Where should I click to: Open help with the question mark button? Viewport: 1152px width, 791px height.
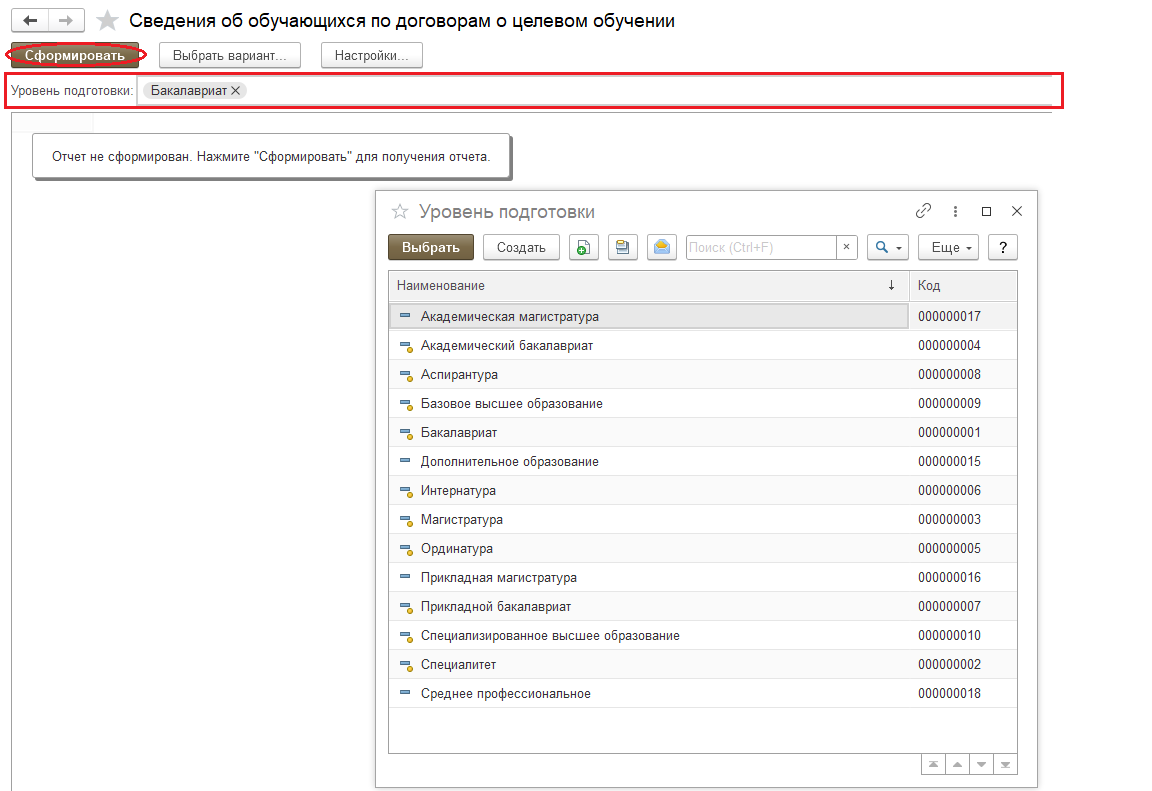click(1002, 247)
